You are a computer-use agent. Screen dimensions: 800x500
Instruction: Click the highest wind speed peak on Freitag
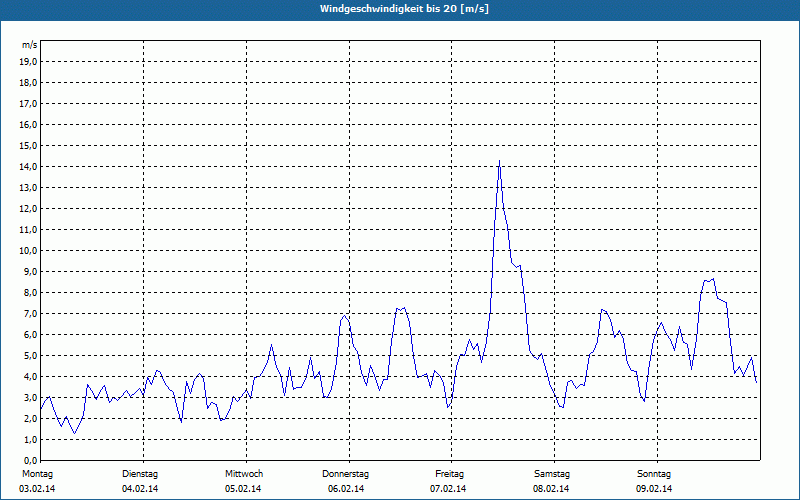pos(499,162)
